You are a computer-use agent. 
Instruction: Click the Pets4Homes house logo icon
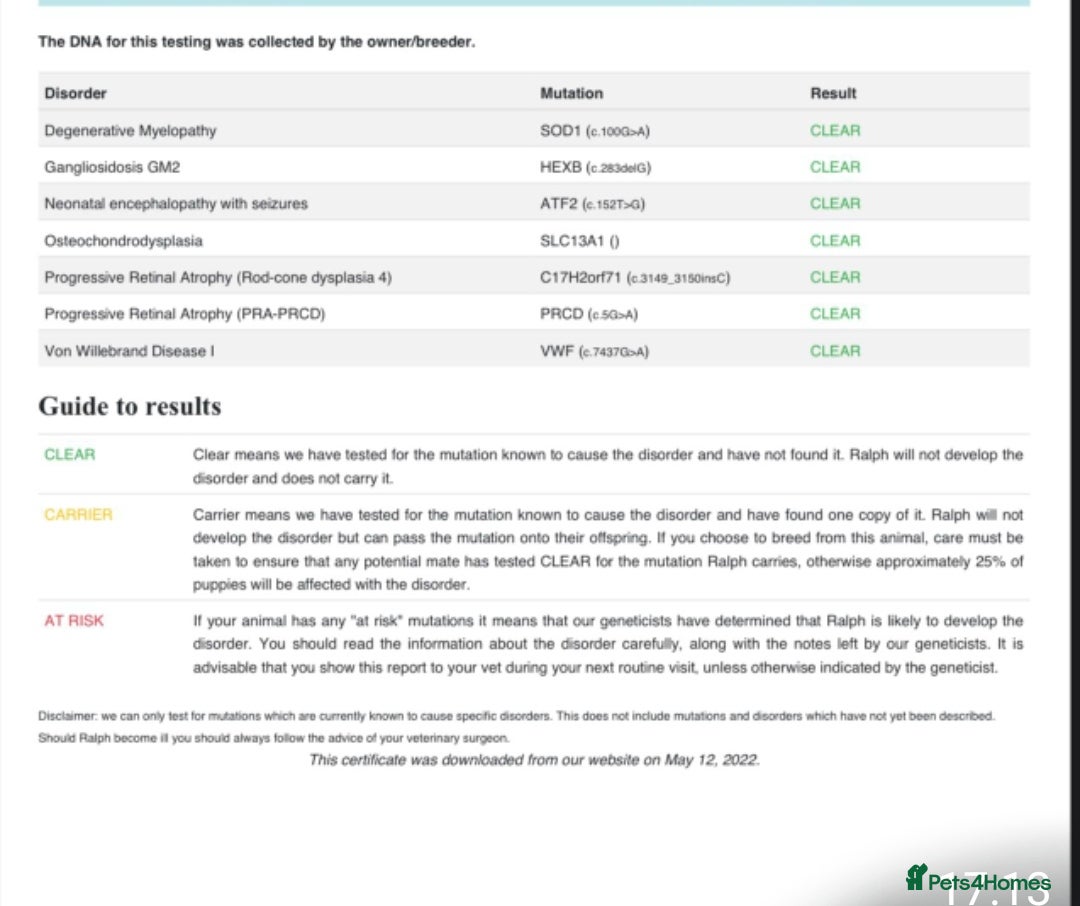[x=916, y=877]
